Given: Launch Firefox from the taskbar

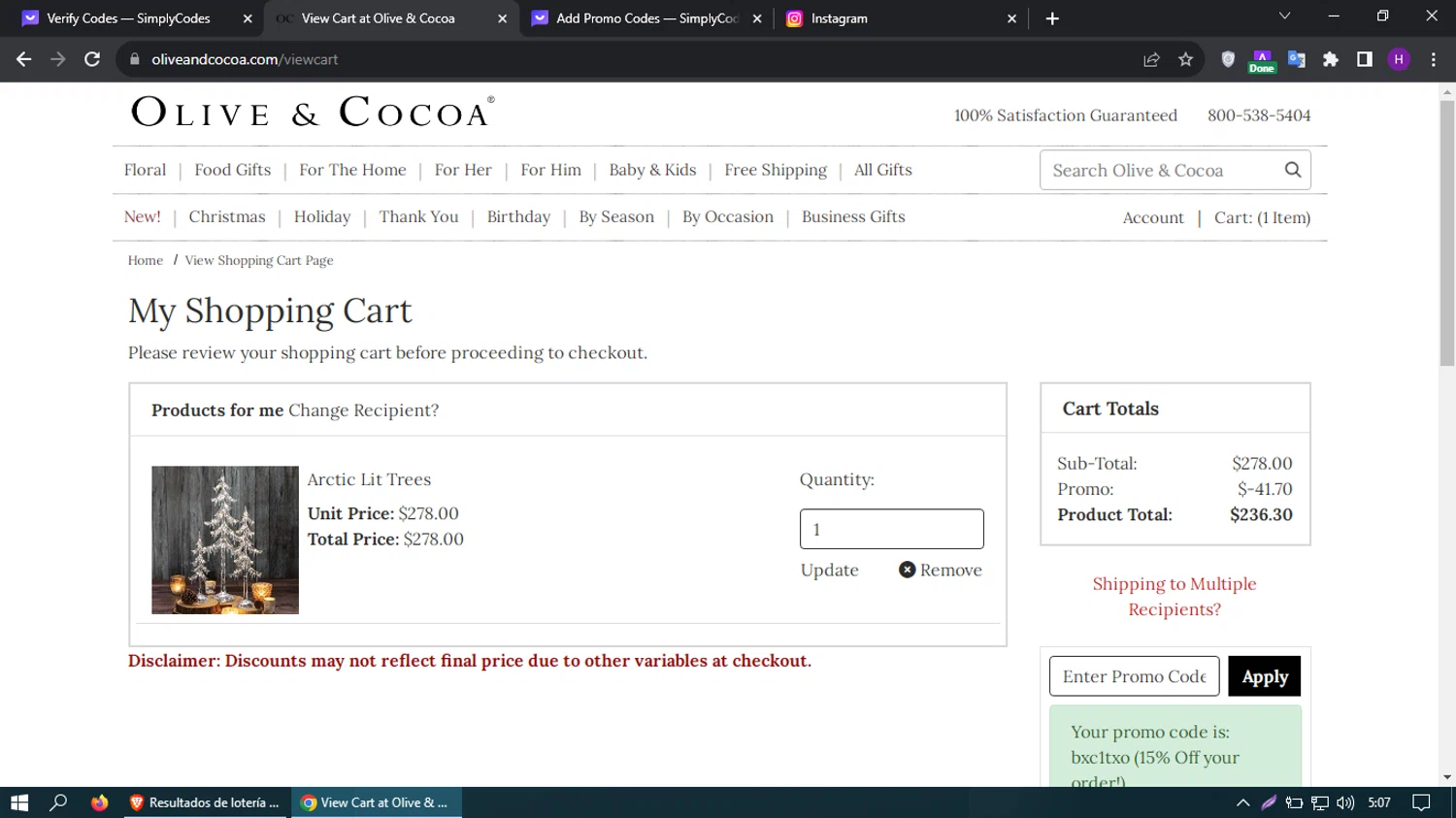Looking at the screenshot, I should 99,802.
